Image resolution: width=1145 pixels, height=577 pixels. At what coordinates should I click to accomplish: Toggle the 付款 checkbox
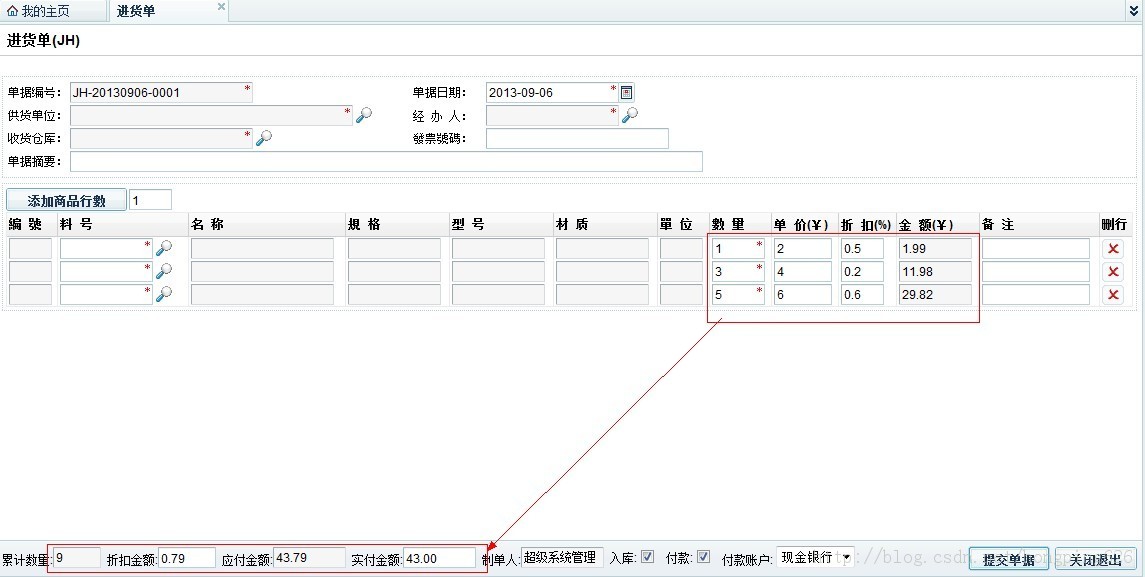[x=703, y=557]
